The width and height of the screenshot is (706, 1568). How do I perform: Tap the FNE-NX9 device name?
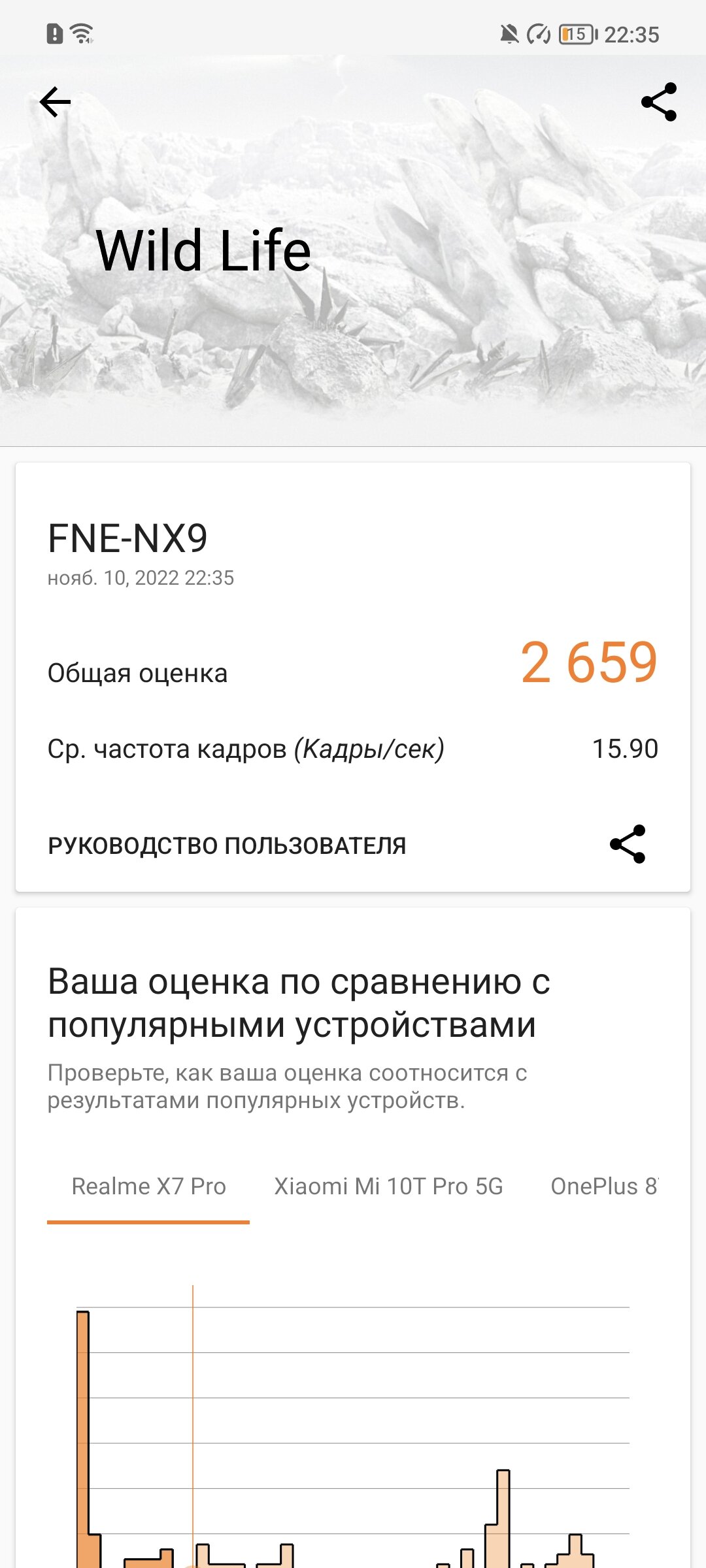point(127,538)
